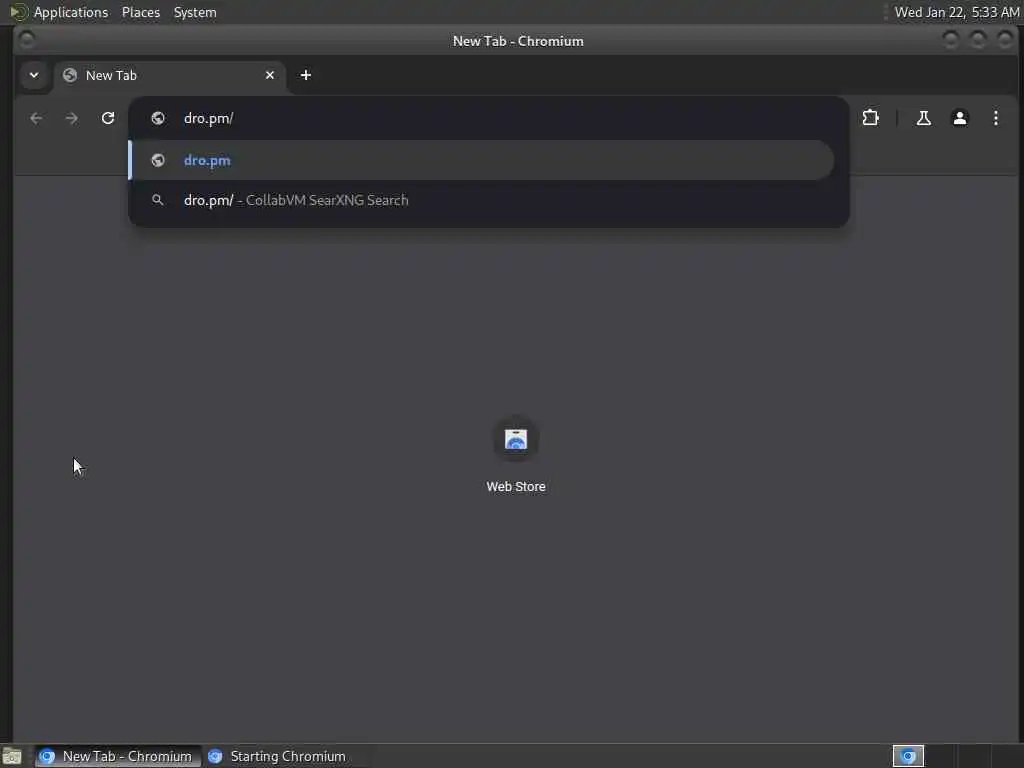
Task: Click the globe icon beside dro.pm suggestion
Action: click(x=158, y=160)
